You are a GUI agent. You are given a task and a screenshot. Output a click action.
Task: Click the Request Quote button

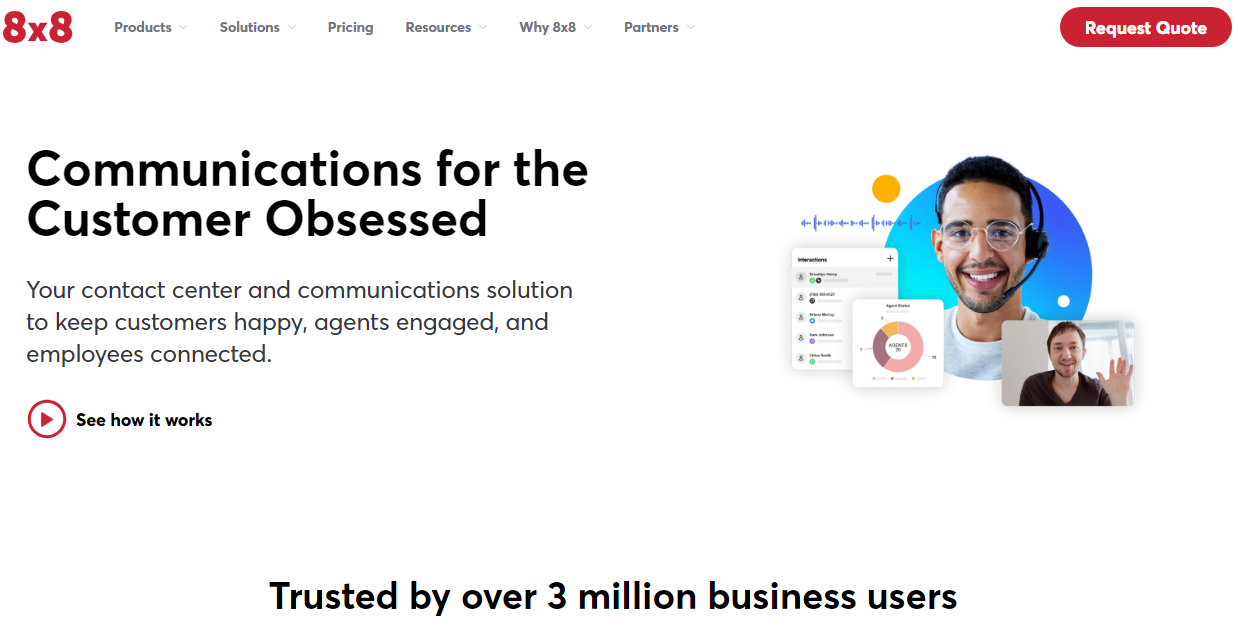tap(1146, 27)
